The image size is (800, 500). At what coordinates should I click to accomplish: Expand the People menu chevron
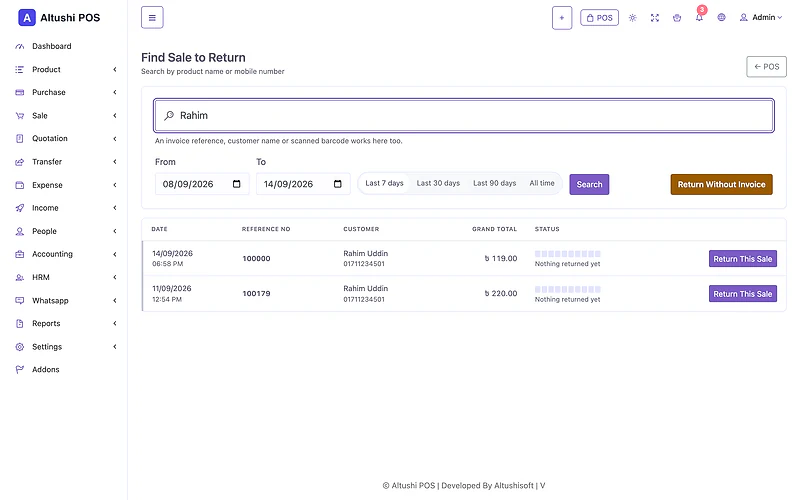tap(115, 231)
